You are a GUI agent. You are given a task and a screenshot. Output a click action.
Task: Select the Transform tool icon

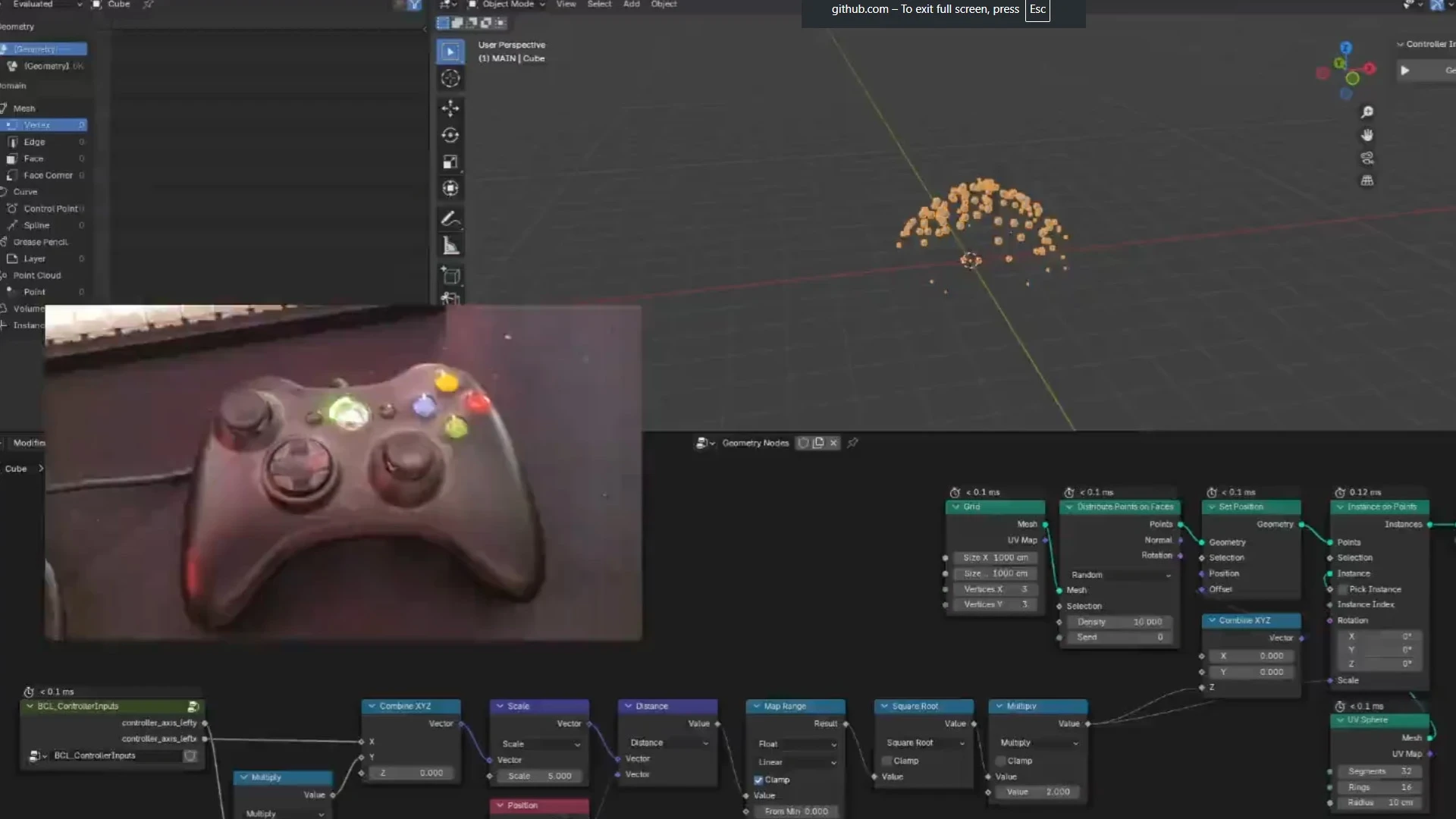tap(450, 188)
